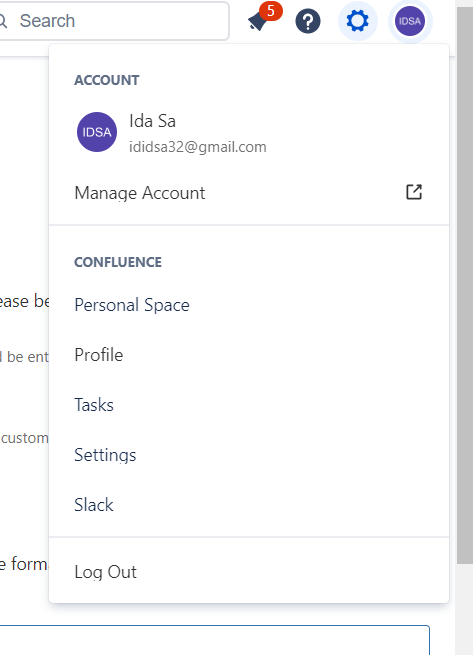Open the settings gear icon
This screenshot has height=655, width=473.
[358, 21]
